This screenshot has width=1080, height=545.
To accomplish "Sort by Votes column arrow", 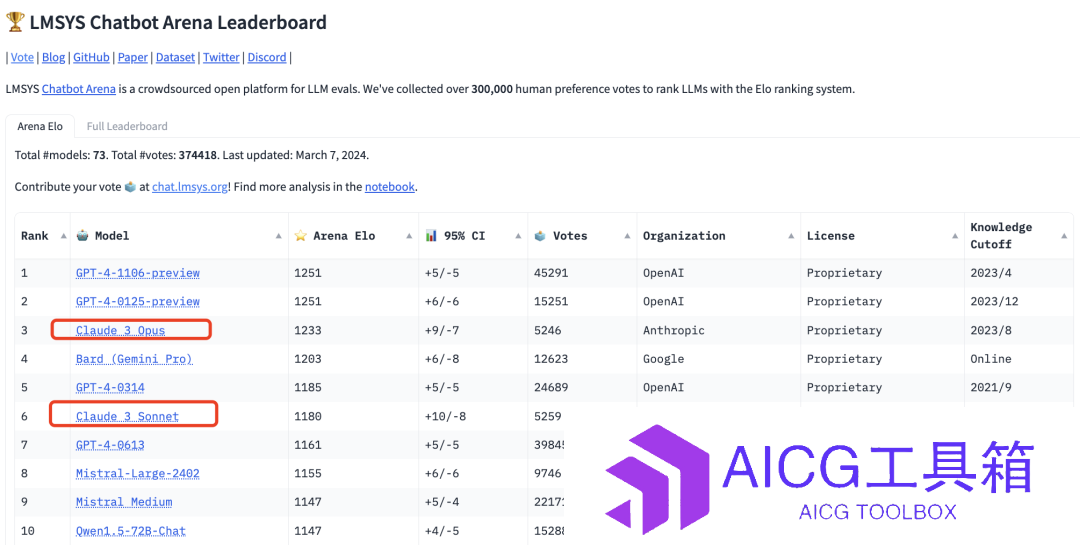I will click(627, 236).
